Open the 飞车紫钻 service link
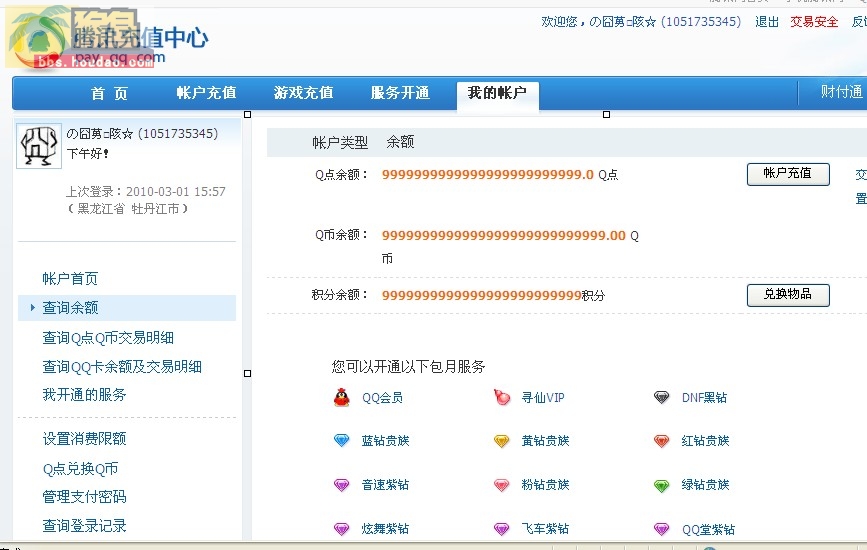The height and width of the screenshot is (550, 867). (x=545, y=529)
